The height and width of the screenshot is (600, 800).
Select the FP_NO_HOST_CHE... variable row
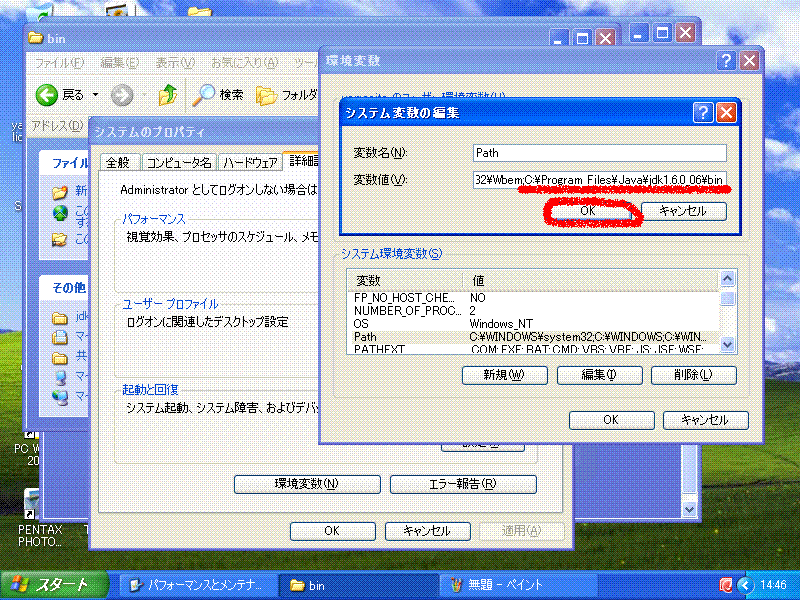[533, 298]
